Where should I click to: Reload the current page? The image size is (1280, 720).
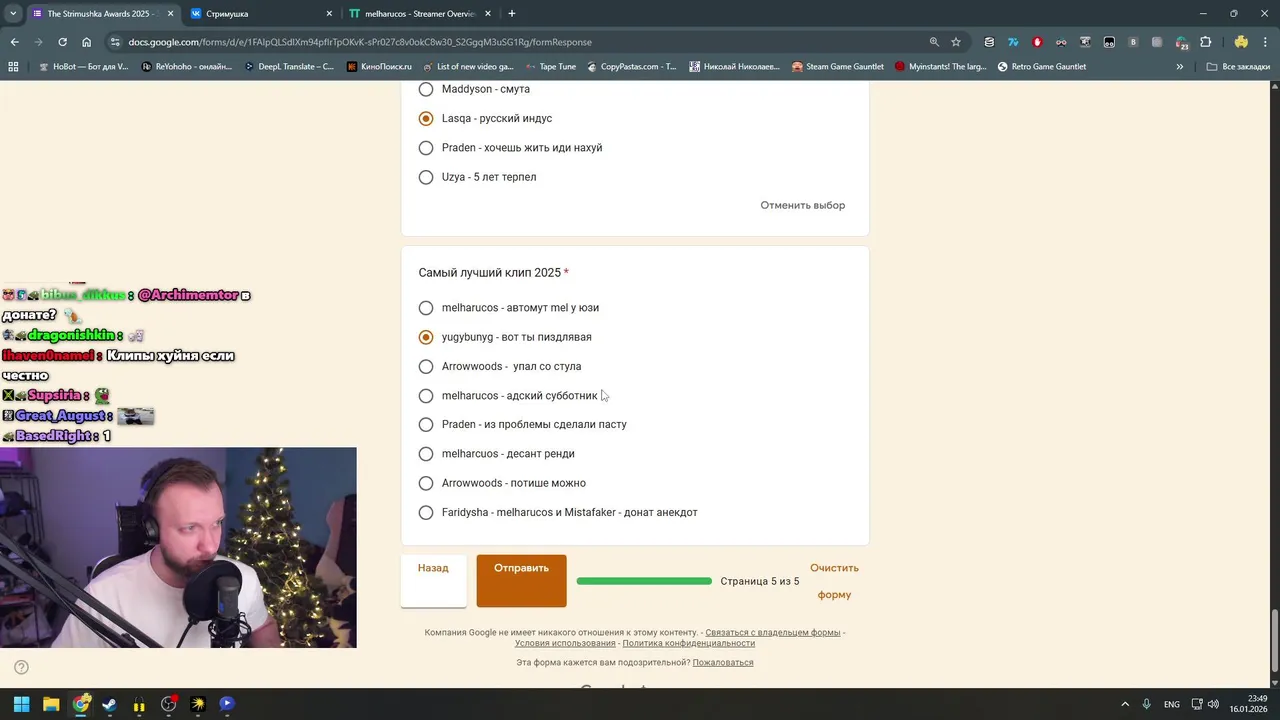(x=62, y=42)
